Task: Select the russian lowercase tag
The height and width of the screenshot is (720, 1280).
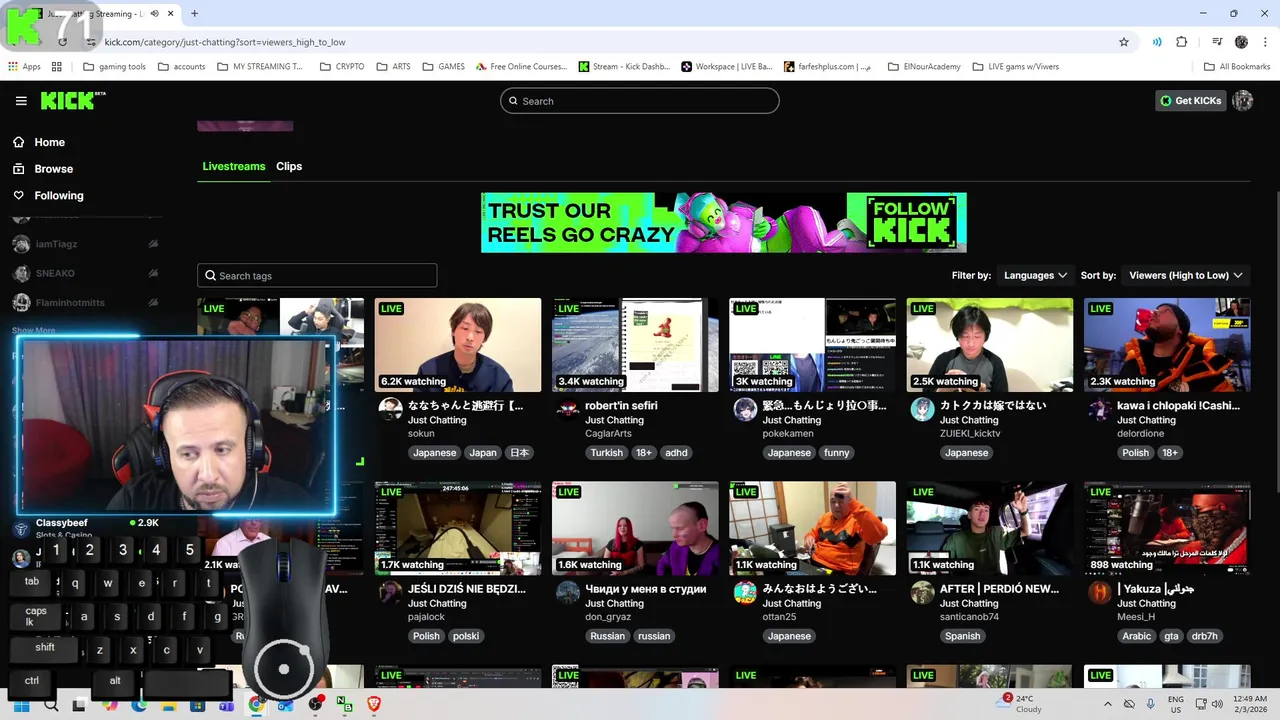Action: pyautogui.click(x=654, y=636)
